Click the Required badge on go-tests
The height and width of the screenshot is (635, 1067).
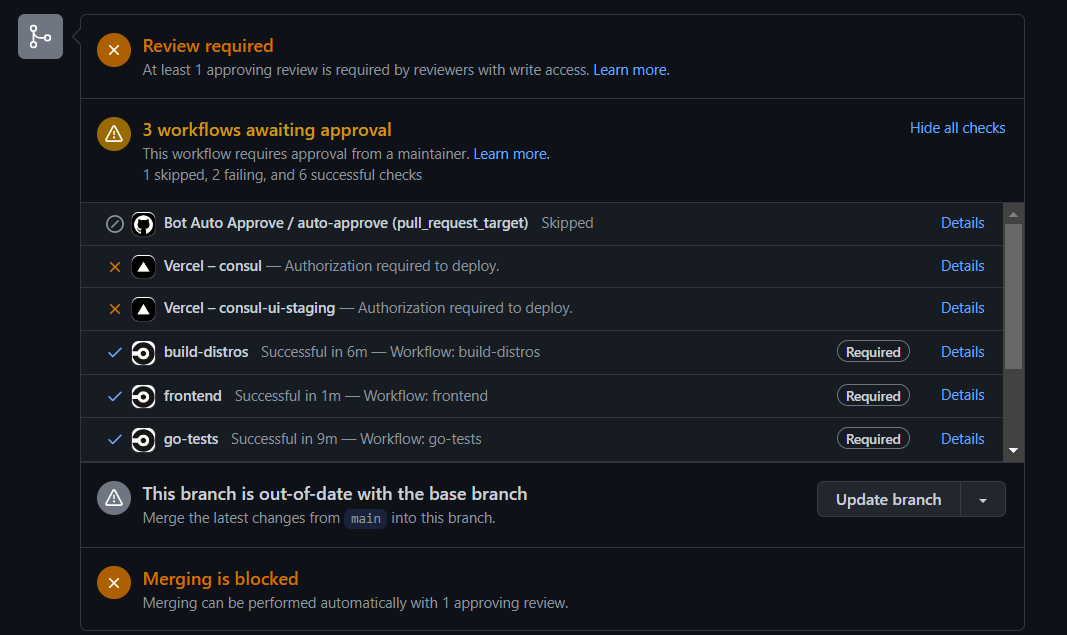pos(873,439)
